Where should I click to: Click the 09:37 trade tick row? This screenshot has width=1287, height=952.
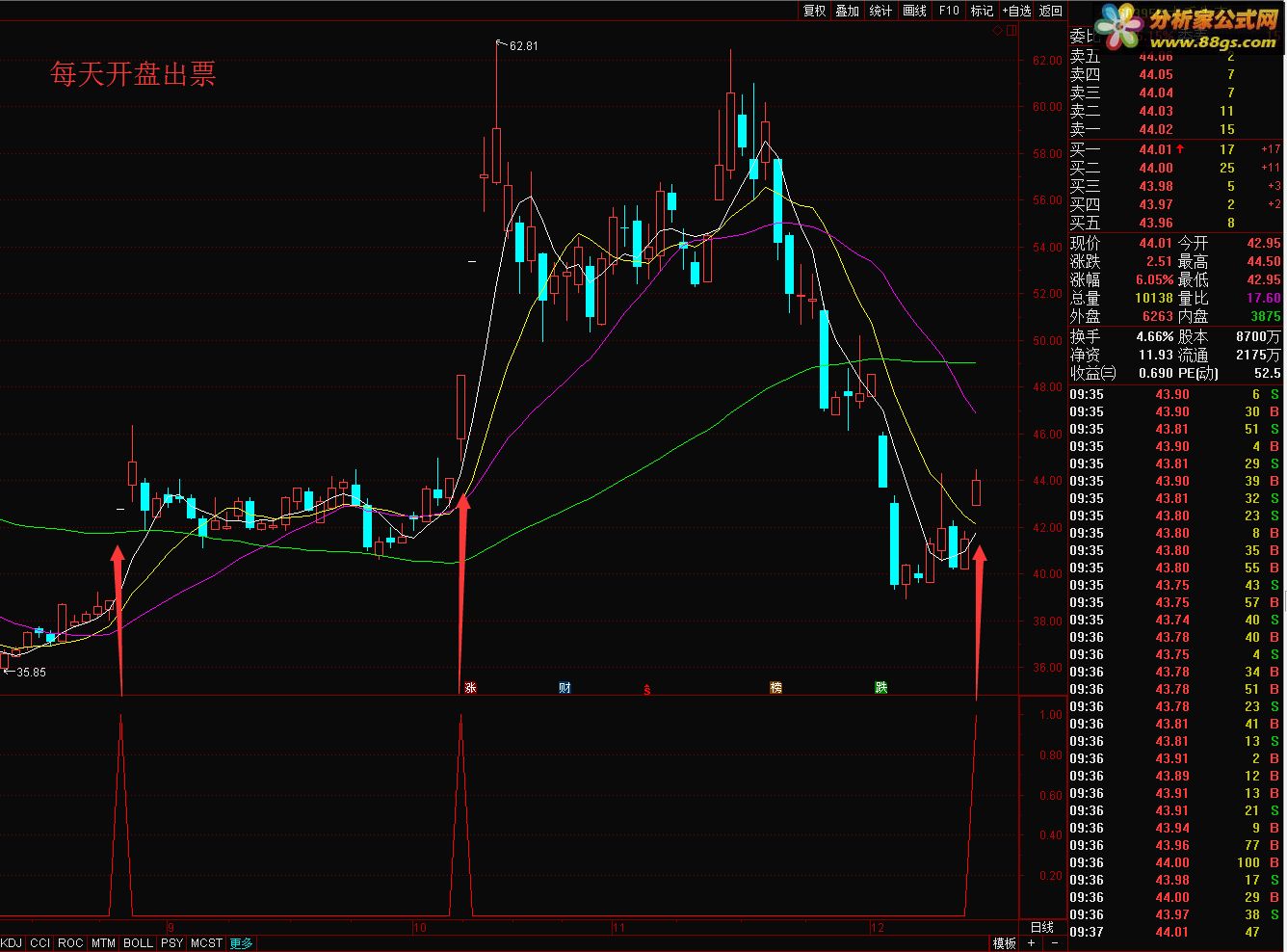click(1176, 933)
